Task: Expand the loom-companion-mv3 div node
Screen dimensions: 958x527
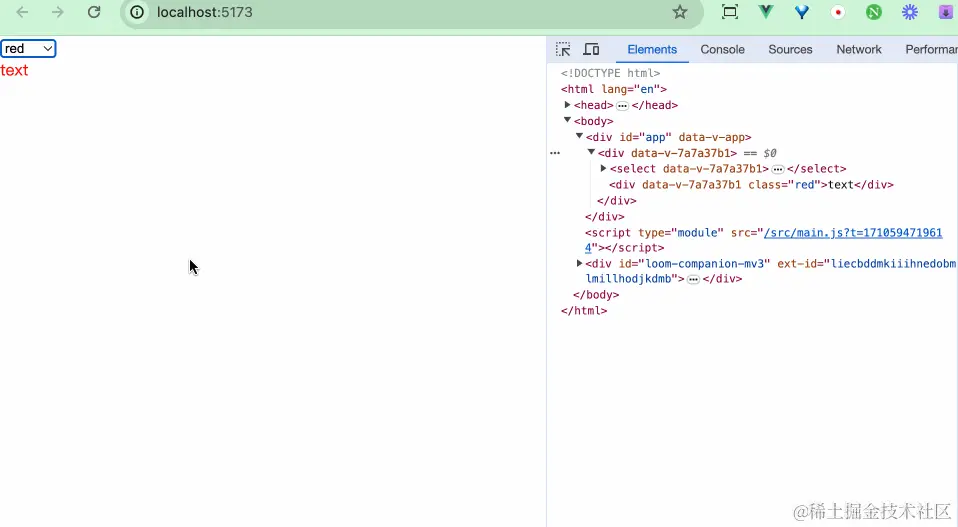Action: [x=579, y=264]
